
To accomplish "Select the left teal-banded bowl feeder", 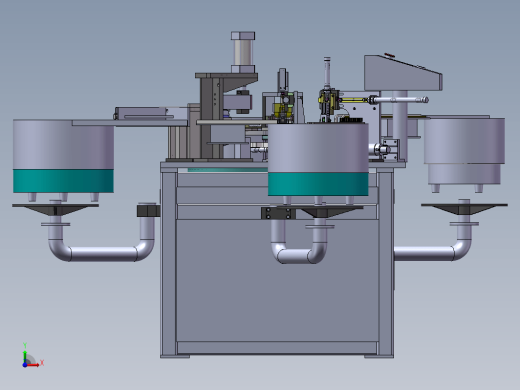I will pyautogui.click(x=63, y=156).
